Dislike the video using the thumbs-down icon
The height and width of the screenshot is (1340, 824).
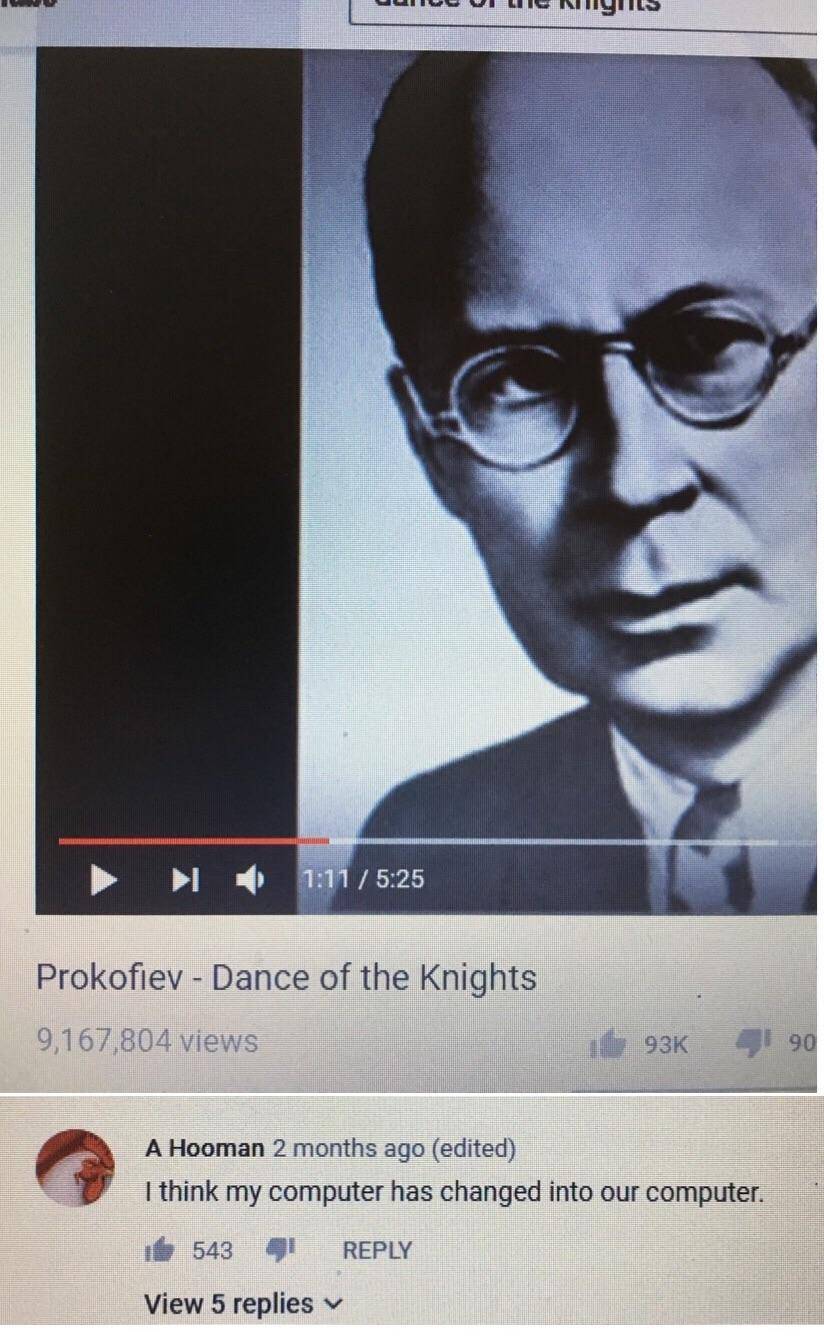[750, 1043]
